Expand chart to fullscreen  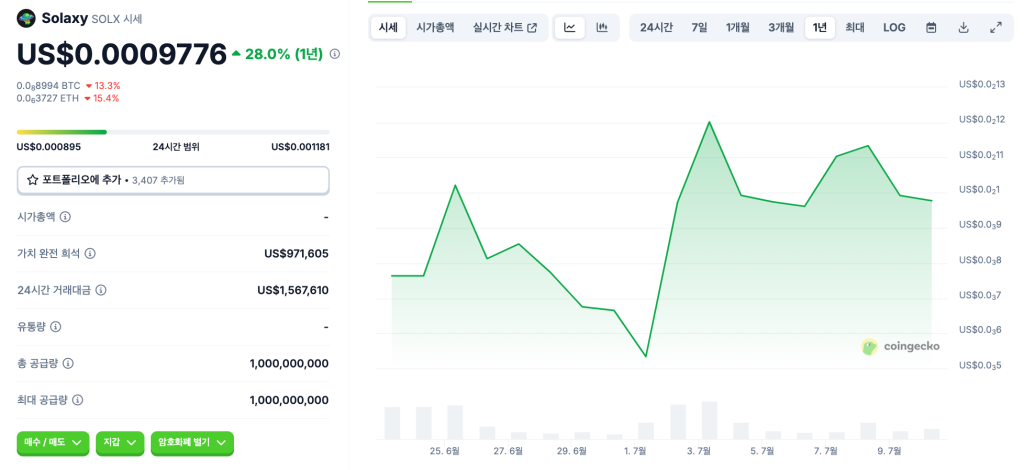[x=996, y=27]
